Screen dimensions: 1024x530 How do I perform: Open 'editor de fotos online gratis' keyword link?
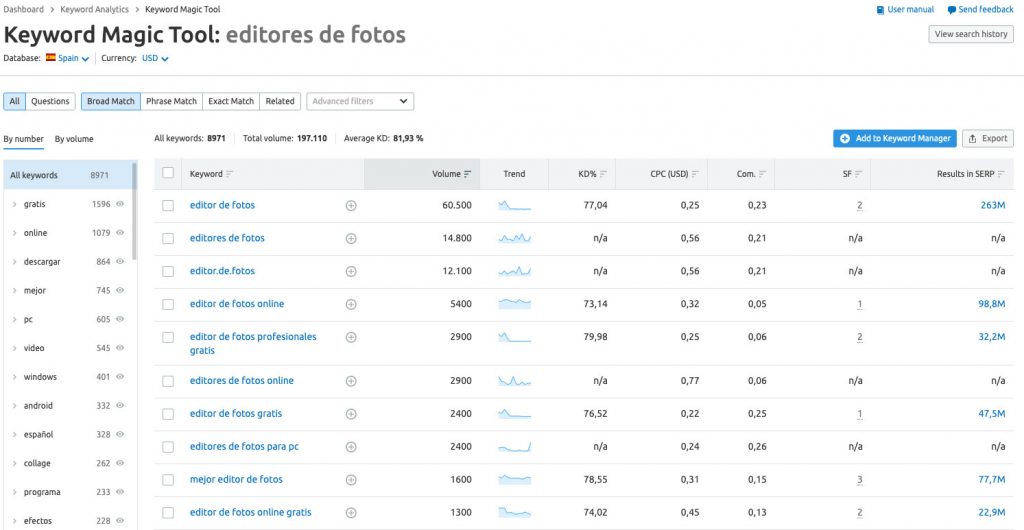click(x=251, y=512)
